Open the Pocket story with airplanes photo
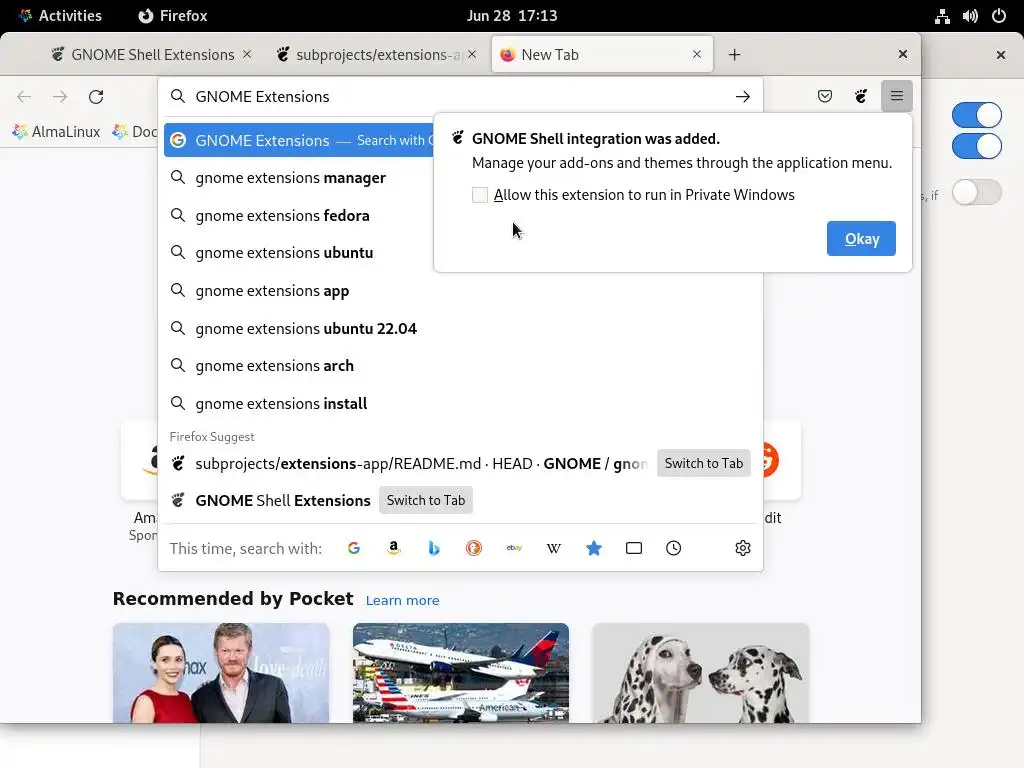This screenshot has height=768, width=1024. coord(460,673)
